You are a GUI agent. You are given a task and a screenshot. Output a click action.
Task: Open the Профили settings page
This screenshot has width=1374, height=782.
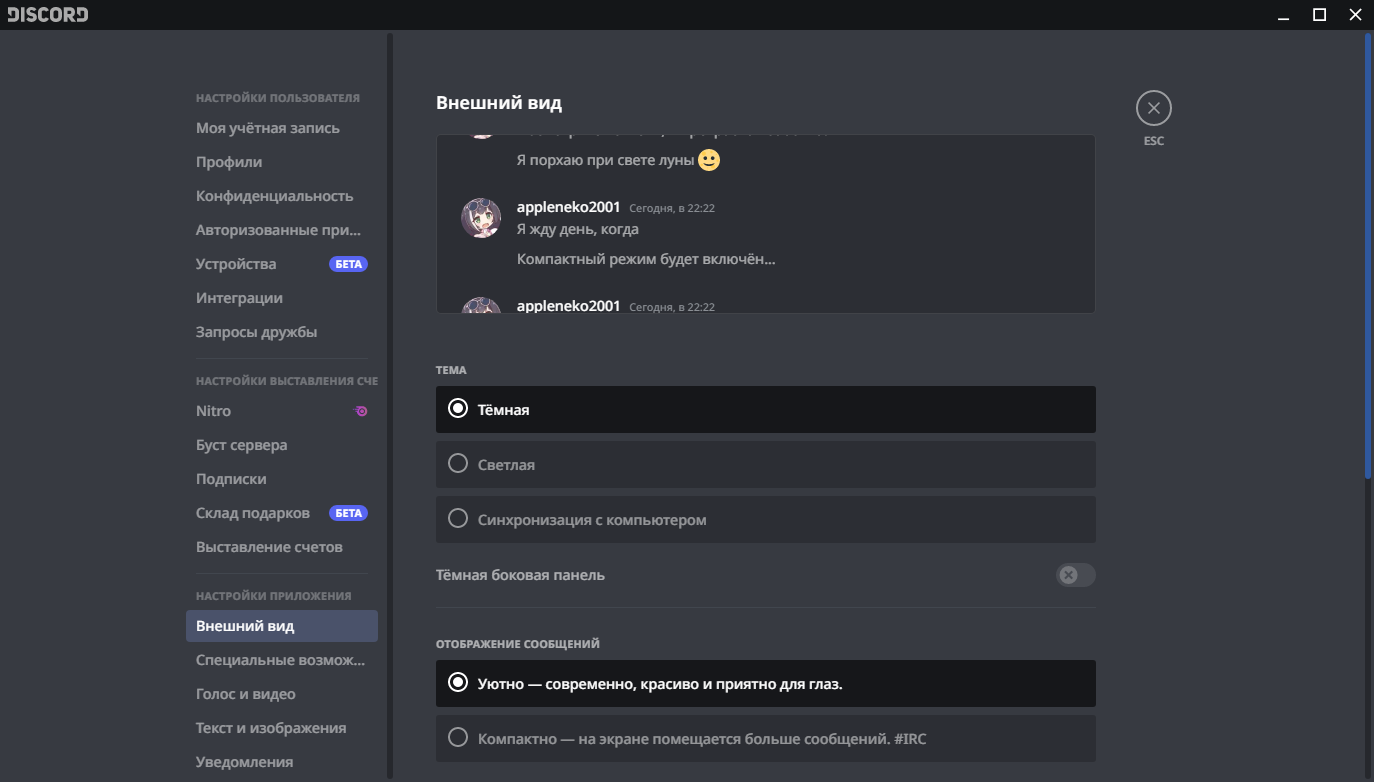pos(282,162)
